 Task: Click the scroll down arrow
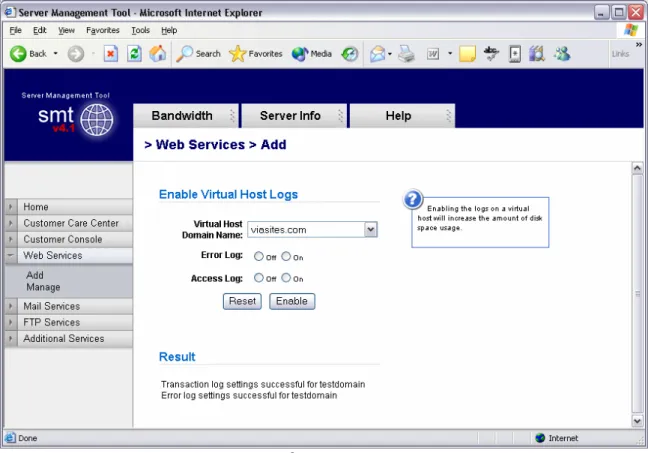[637, 421]
